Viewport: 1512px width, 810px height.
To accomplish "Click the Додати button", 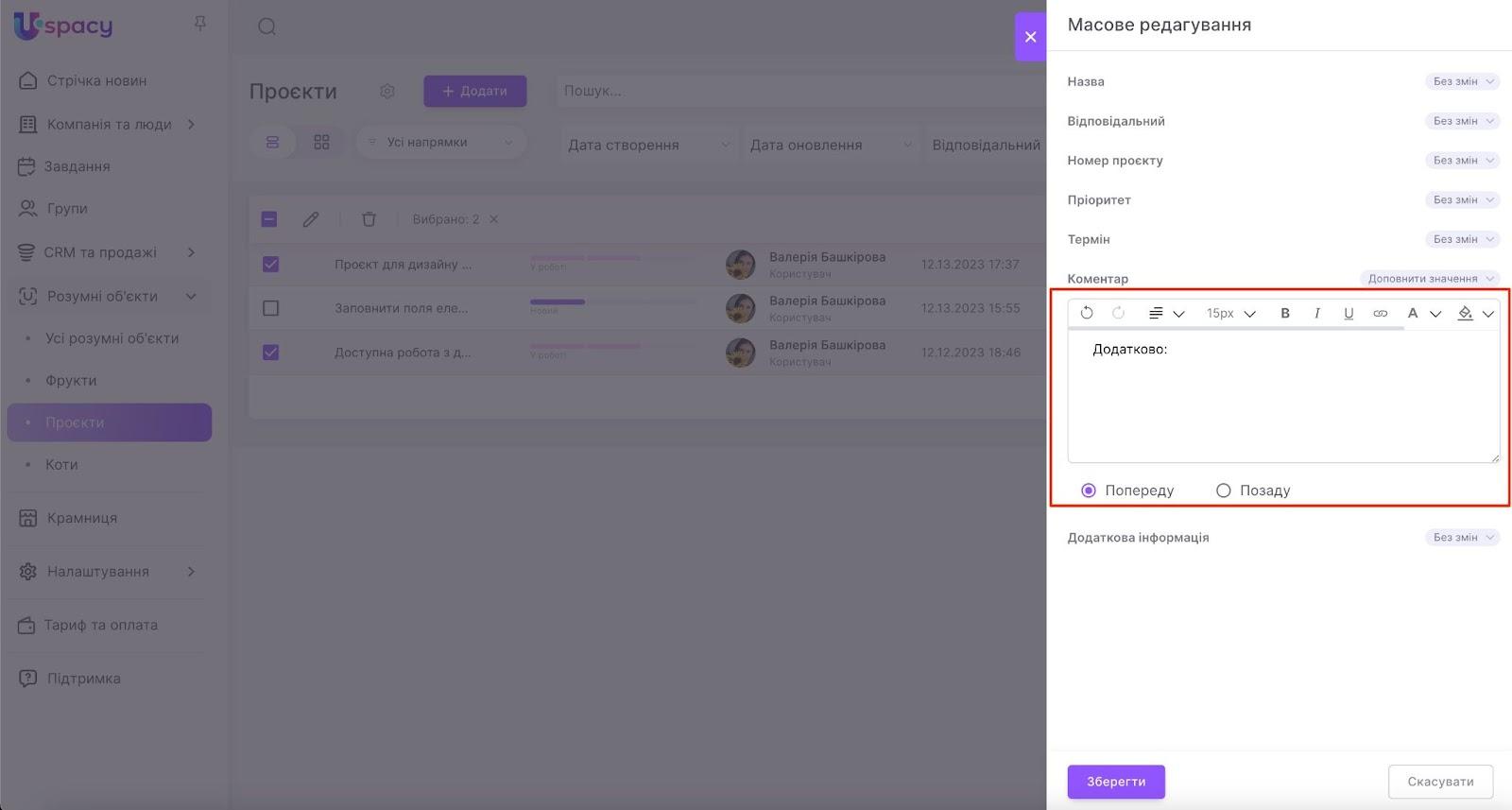I will (474, 91).
